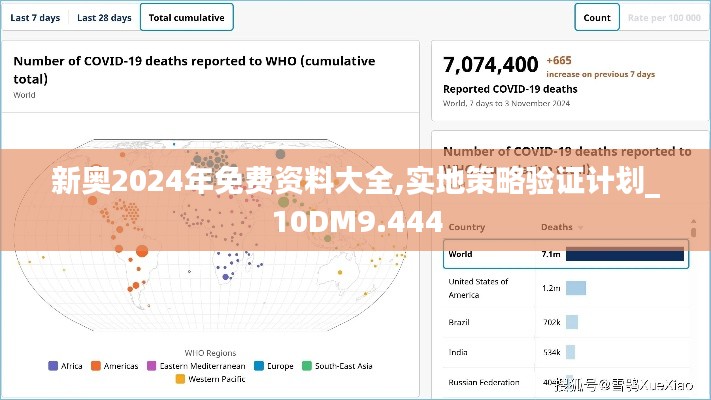
Task: Switch to the Last 28 days tab
Action: (104, 18)
